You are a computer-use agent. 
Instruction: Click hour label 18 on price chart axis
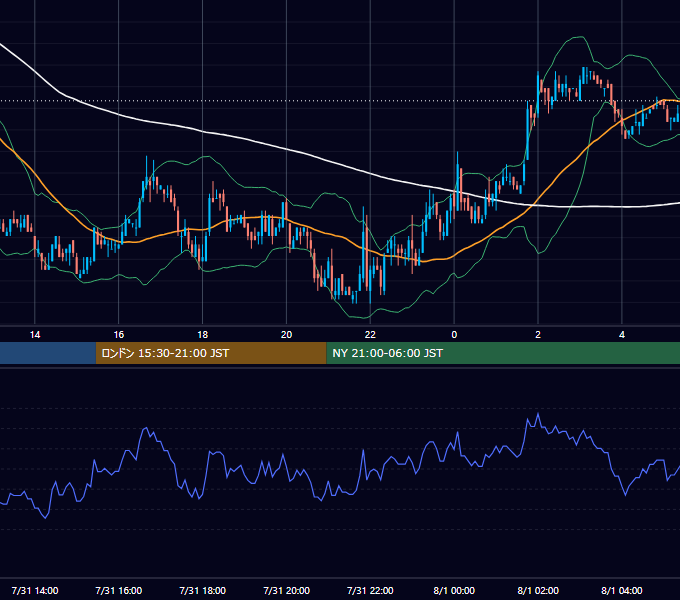(203, 335)
